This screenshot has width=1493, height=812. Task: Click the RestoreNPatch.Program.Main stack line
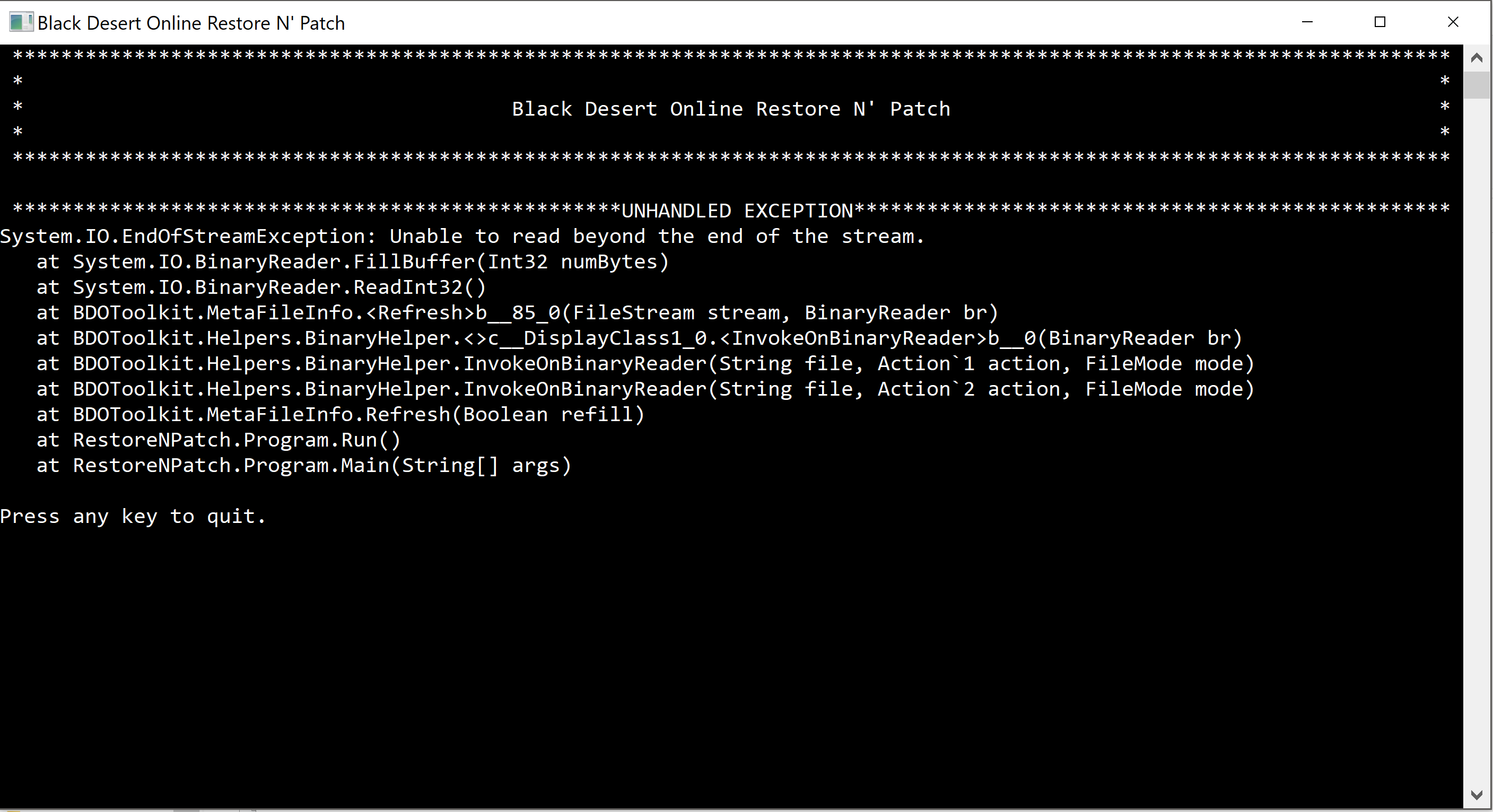pos(322,466)
